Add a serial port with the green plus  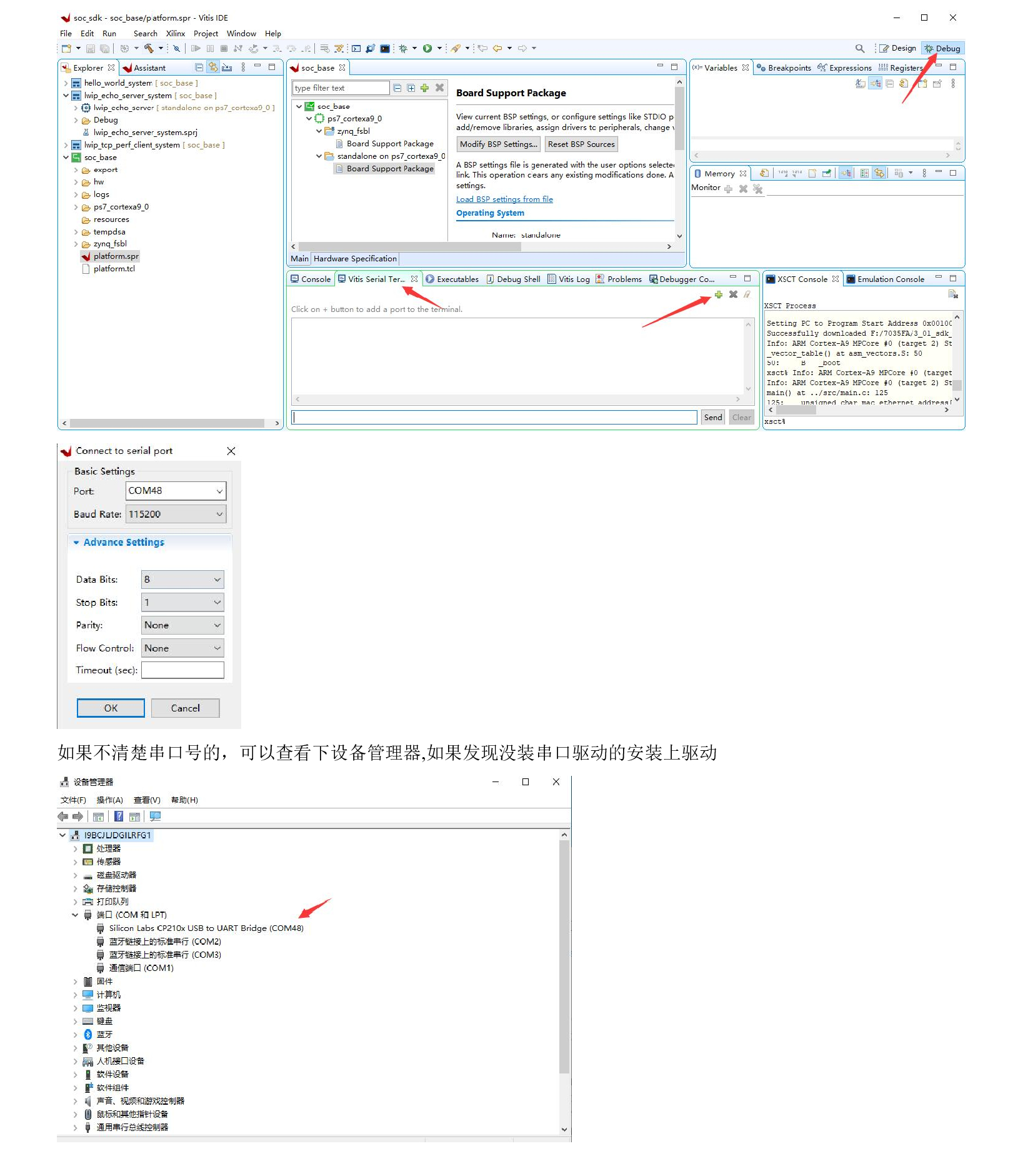coord(719,294)
